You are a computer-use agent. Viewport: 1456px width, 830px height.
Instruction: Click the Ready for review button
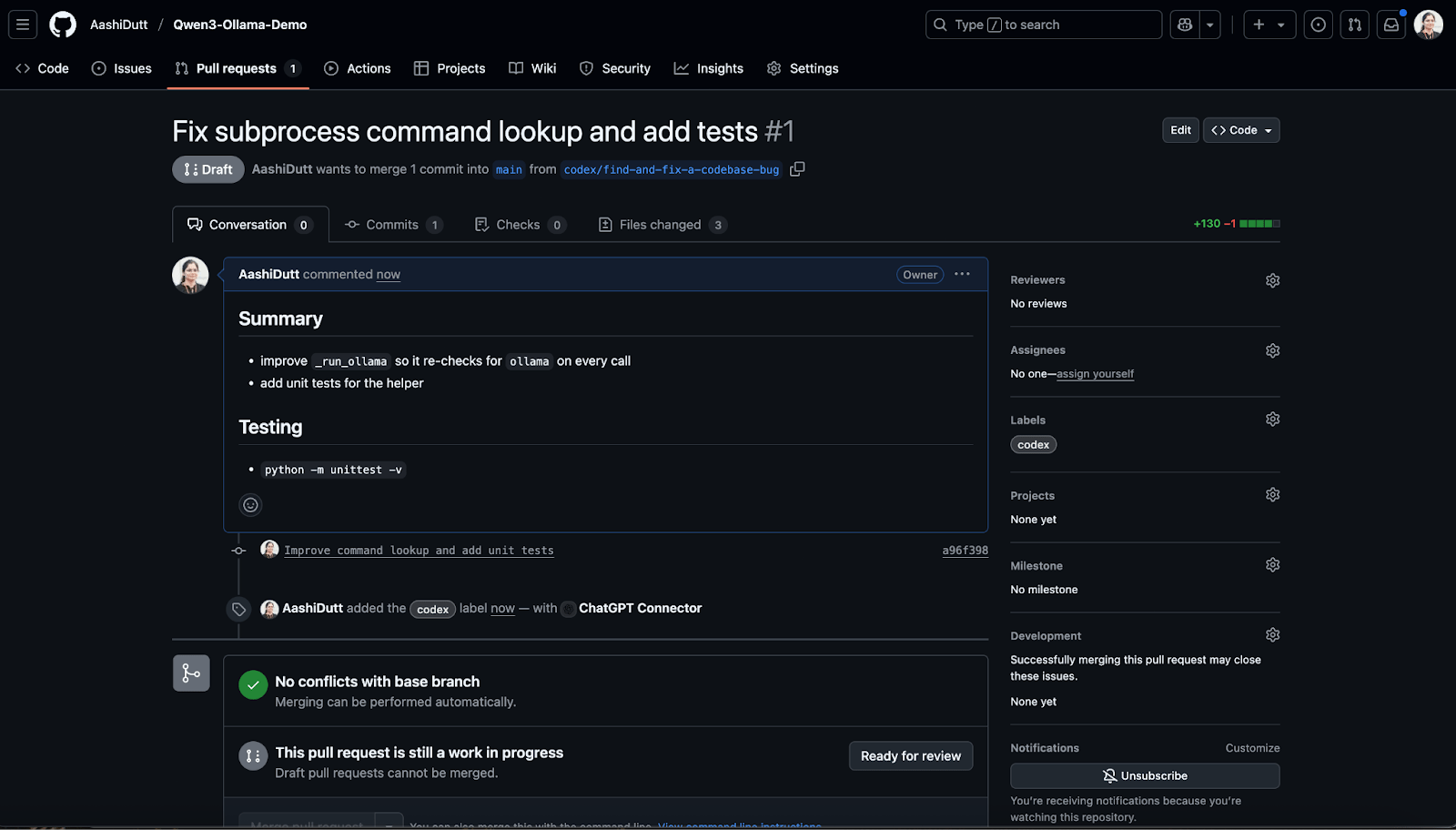[x=910, y=755]
